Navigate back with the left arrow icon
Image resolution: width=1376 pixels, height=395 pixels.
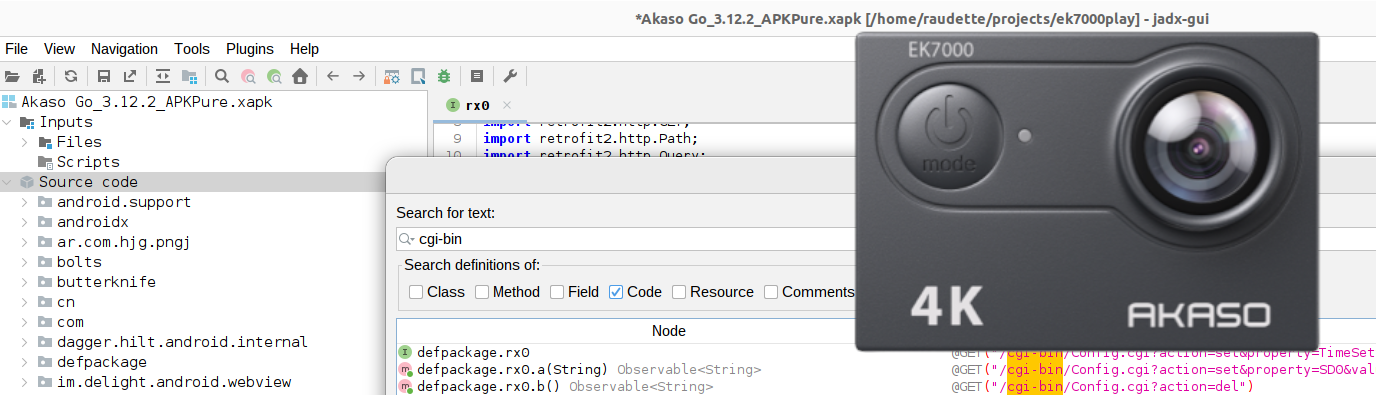333,76
